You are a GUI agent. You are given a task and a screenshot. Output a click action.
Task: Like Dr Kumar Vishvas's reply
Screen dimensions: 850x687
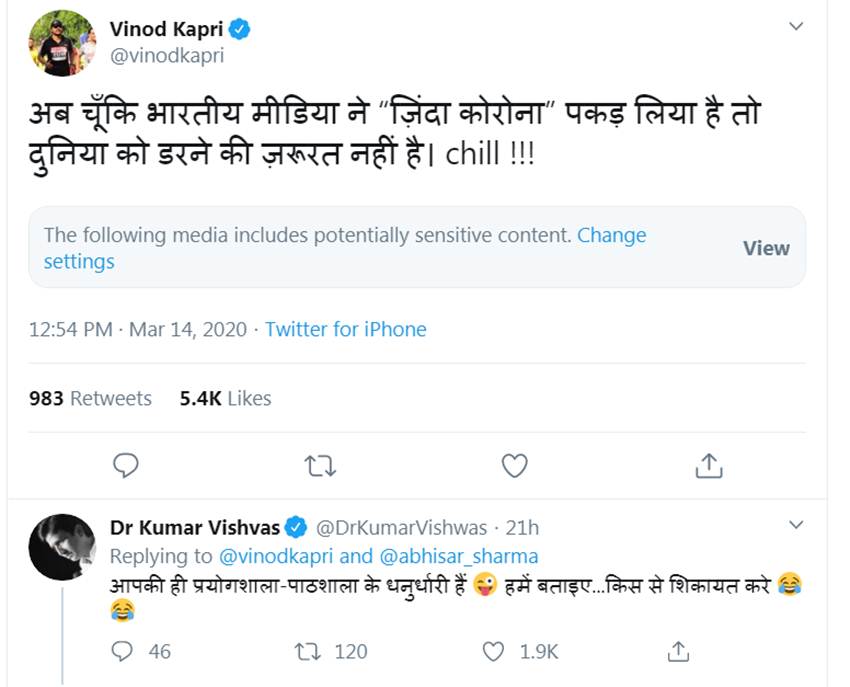pyautogui.click(x=494, y=651)
